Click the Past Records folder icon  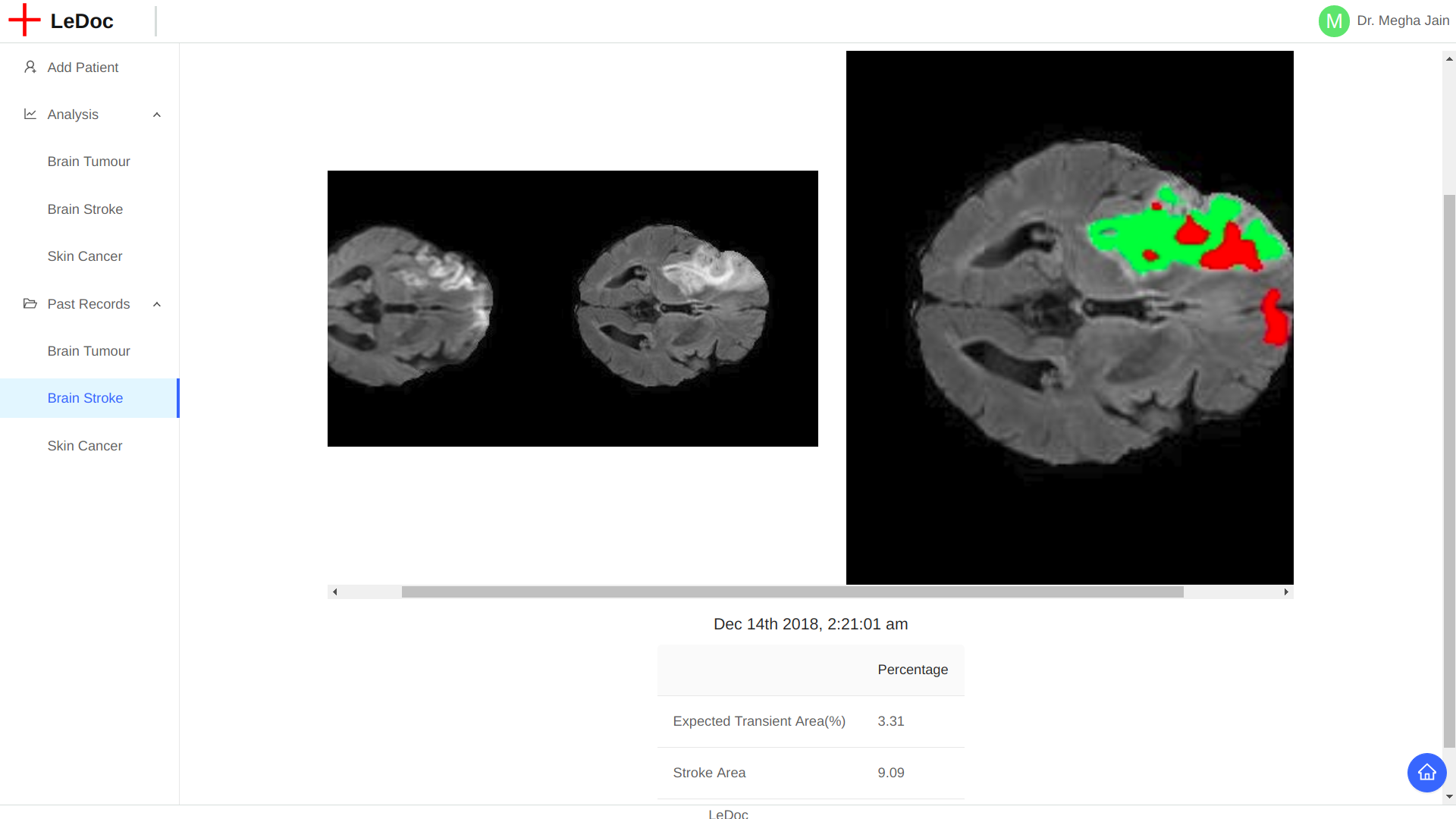pyautogui.click(x=30, y=304)
